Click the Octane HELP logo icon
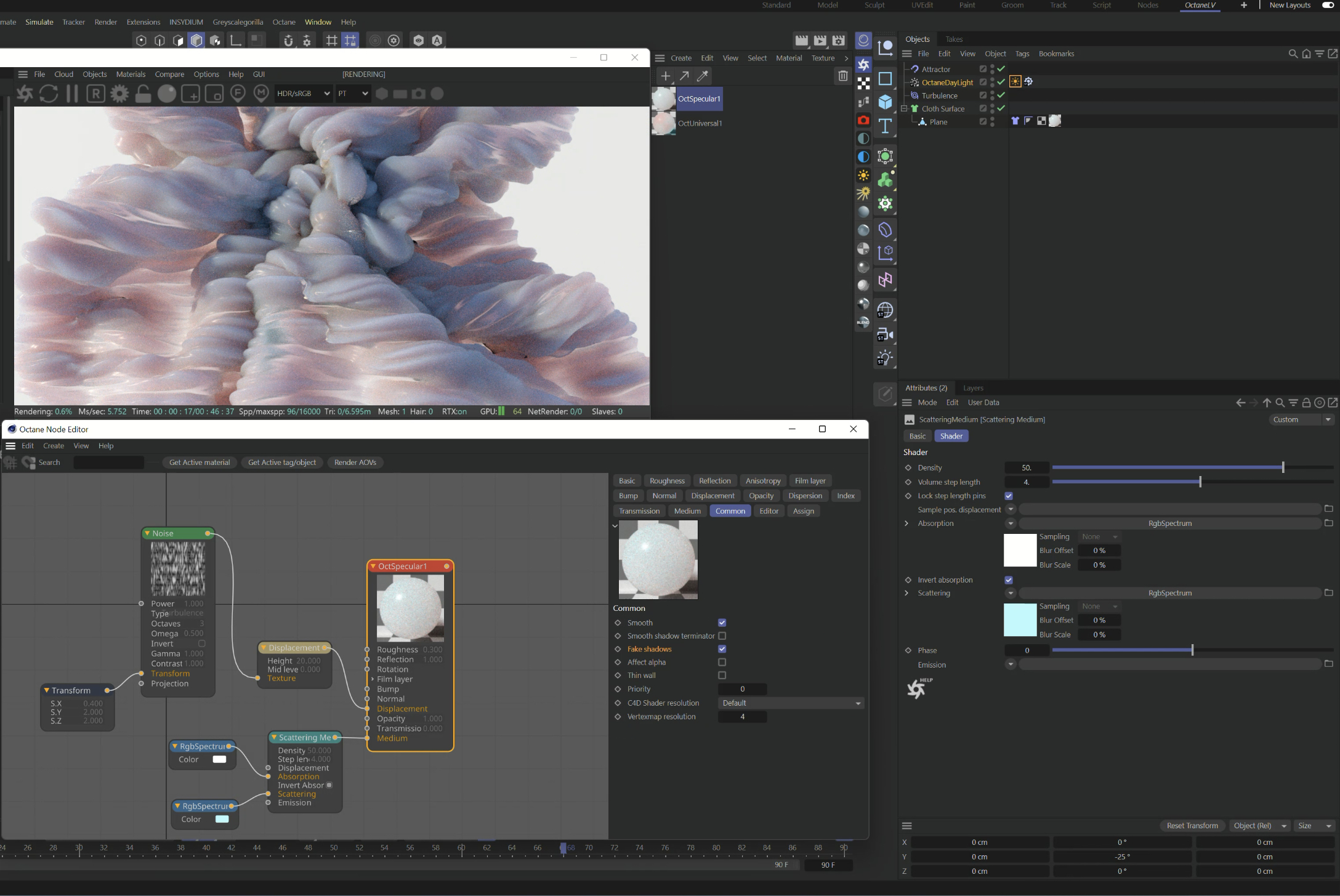The width and height of the screenshot is (1340, 896). (x=918, y=688)
